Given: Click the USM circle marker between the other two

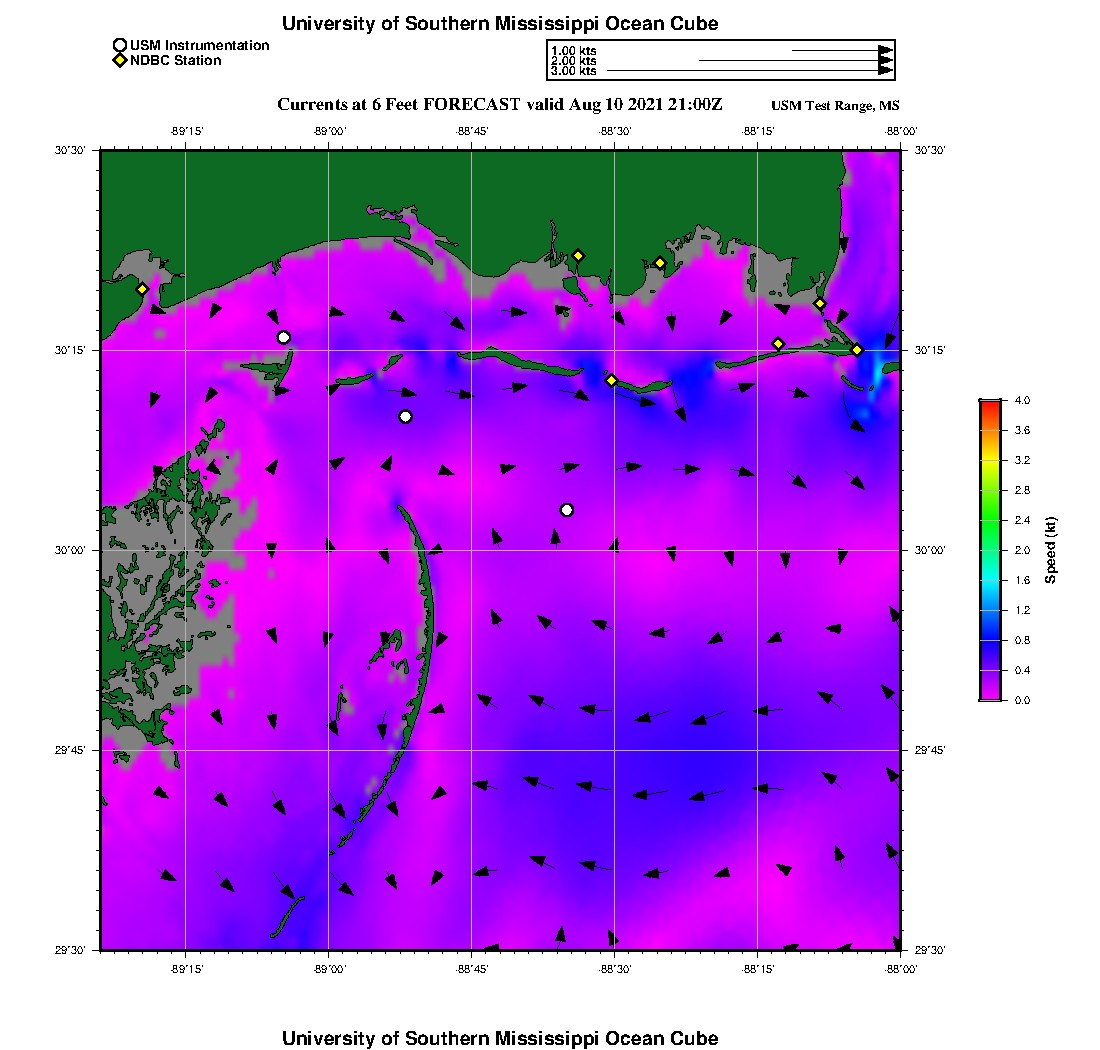Looking at the screenshot, I should click(405, 417).
